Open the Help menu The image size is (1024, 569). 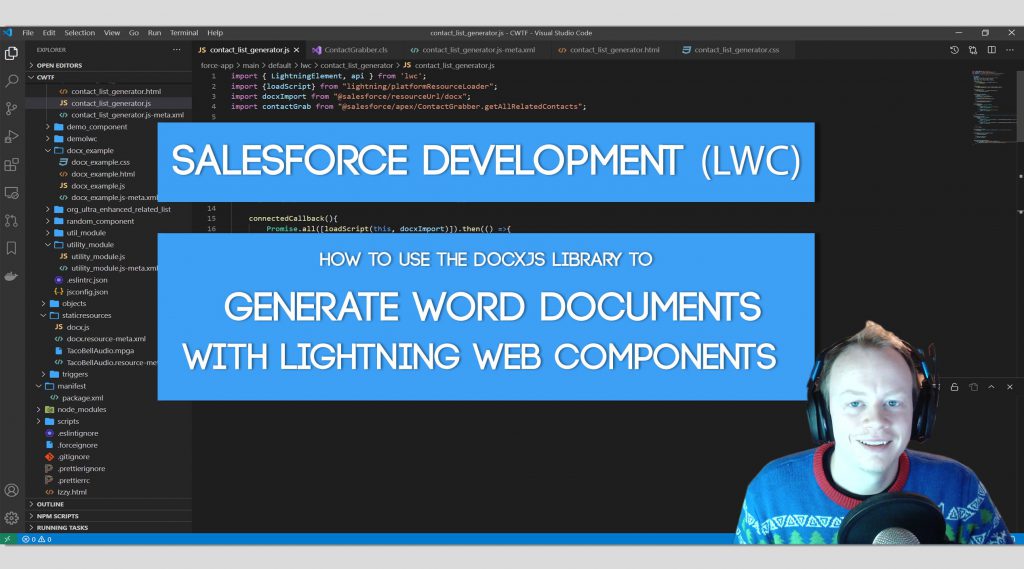[x=215, y=33]
